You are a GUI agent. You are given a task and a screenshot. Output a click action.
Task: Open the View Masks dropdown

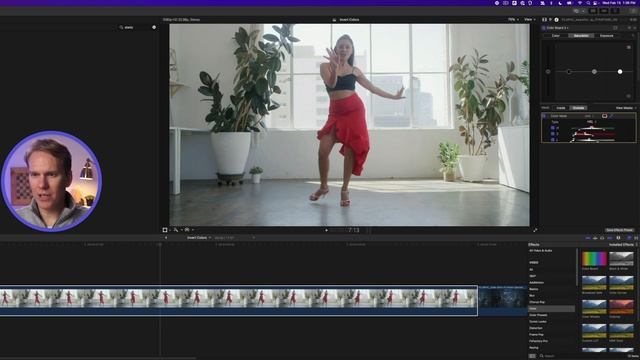(x=626, y=108)
